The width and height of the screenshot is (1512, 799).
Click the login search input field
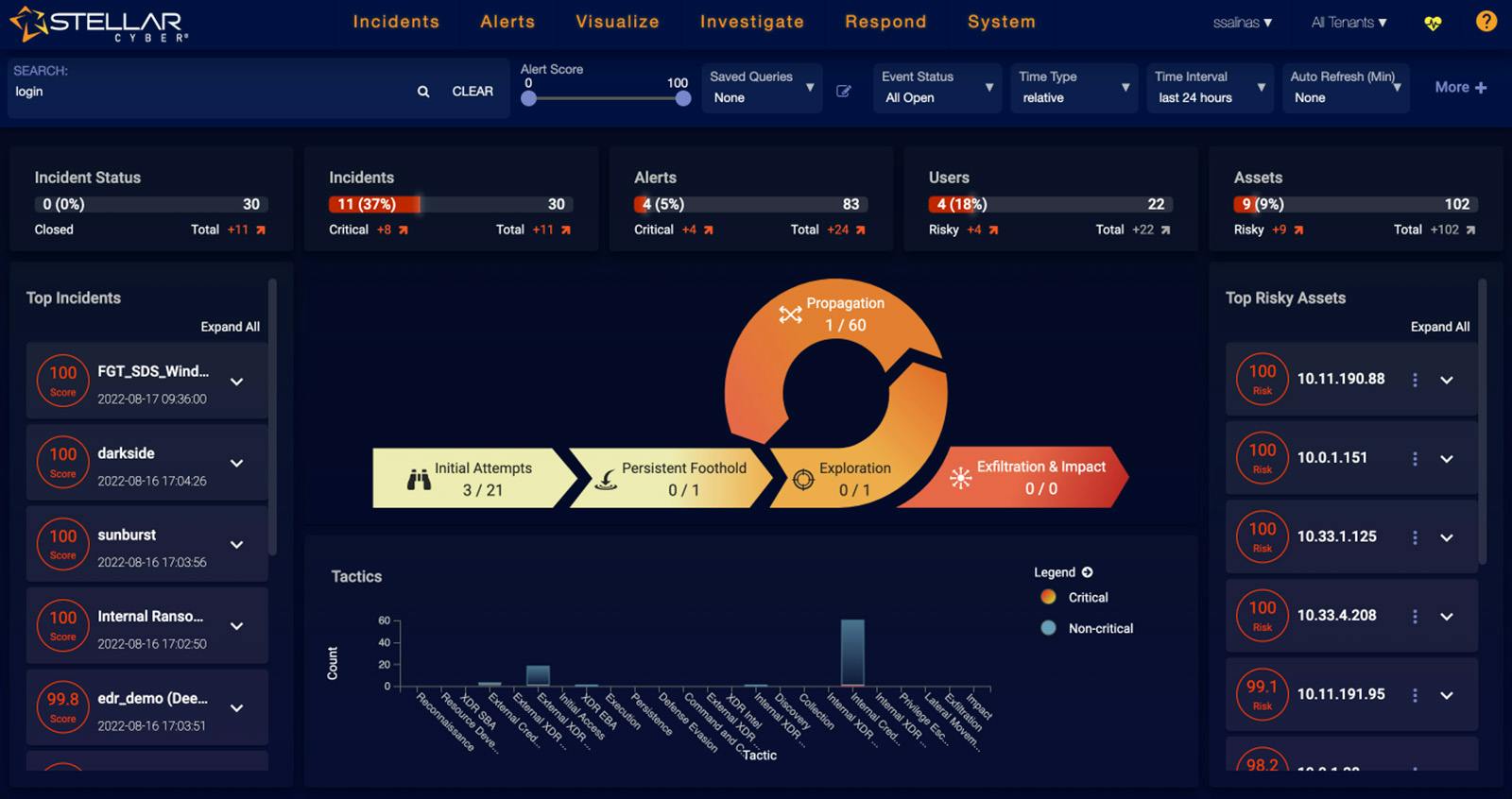coord(208,92)
